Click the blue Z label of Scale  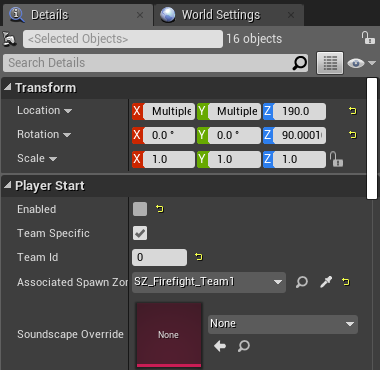click(268, 159)
